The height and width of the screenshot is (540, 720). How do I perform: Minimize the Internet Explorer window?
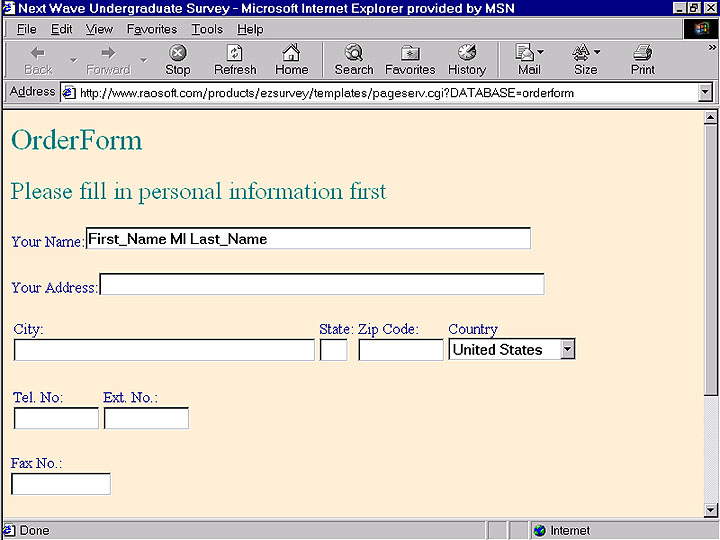(x=680, y=8)
